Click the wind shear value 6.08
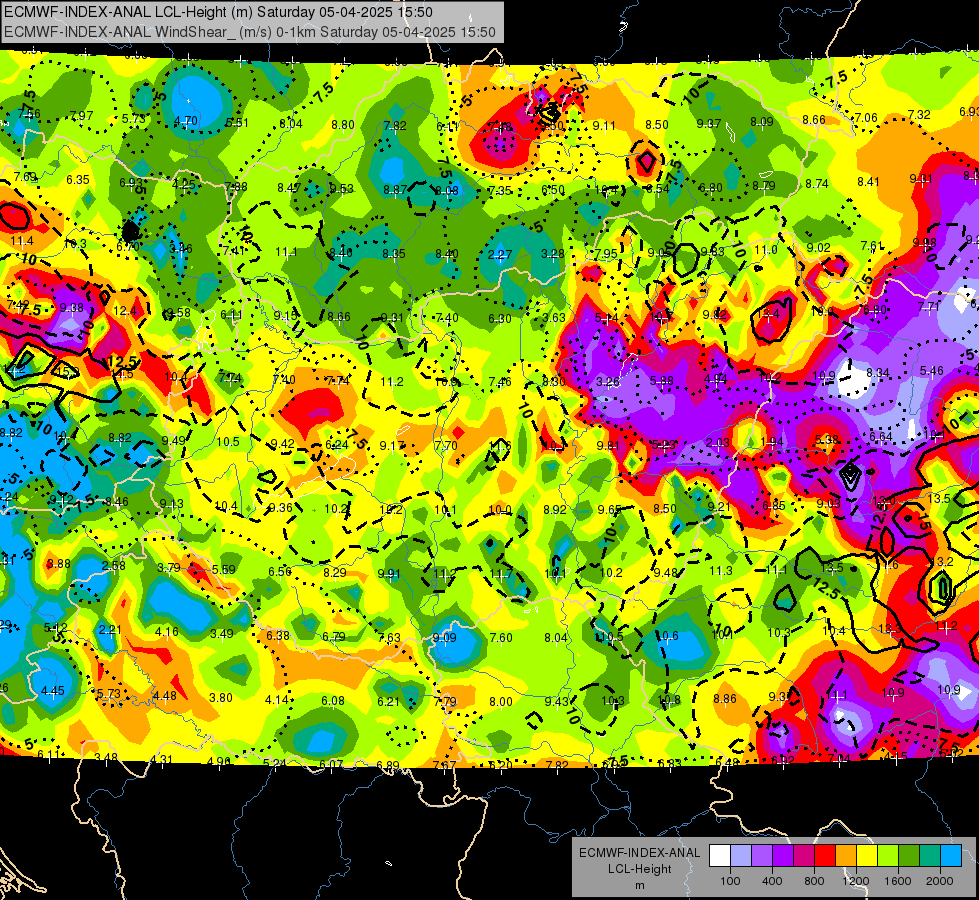The image size is (979, 900). [333, 701]
